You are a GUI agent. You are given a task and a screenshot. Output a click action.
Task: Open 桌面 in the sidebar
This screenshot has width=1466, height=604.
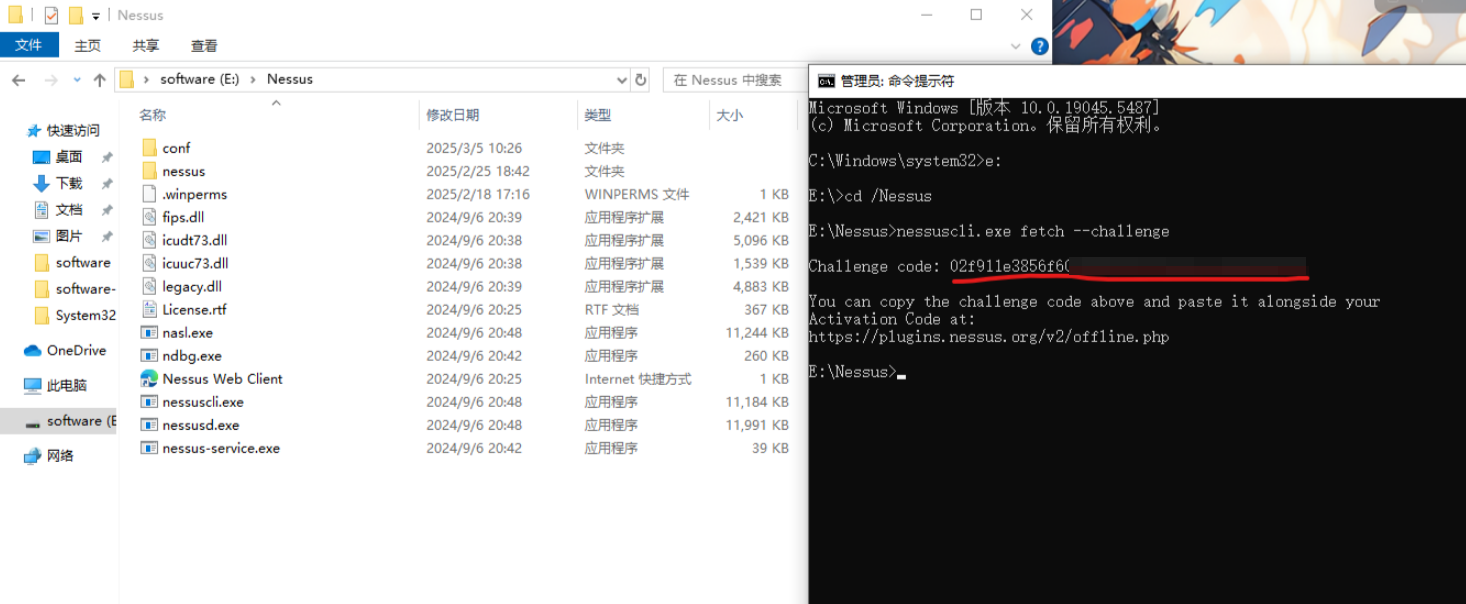69,157
